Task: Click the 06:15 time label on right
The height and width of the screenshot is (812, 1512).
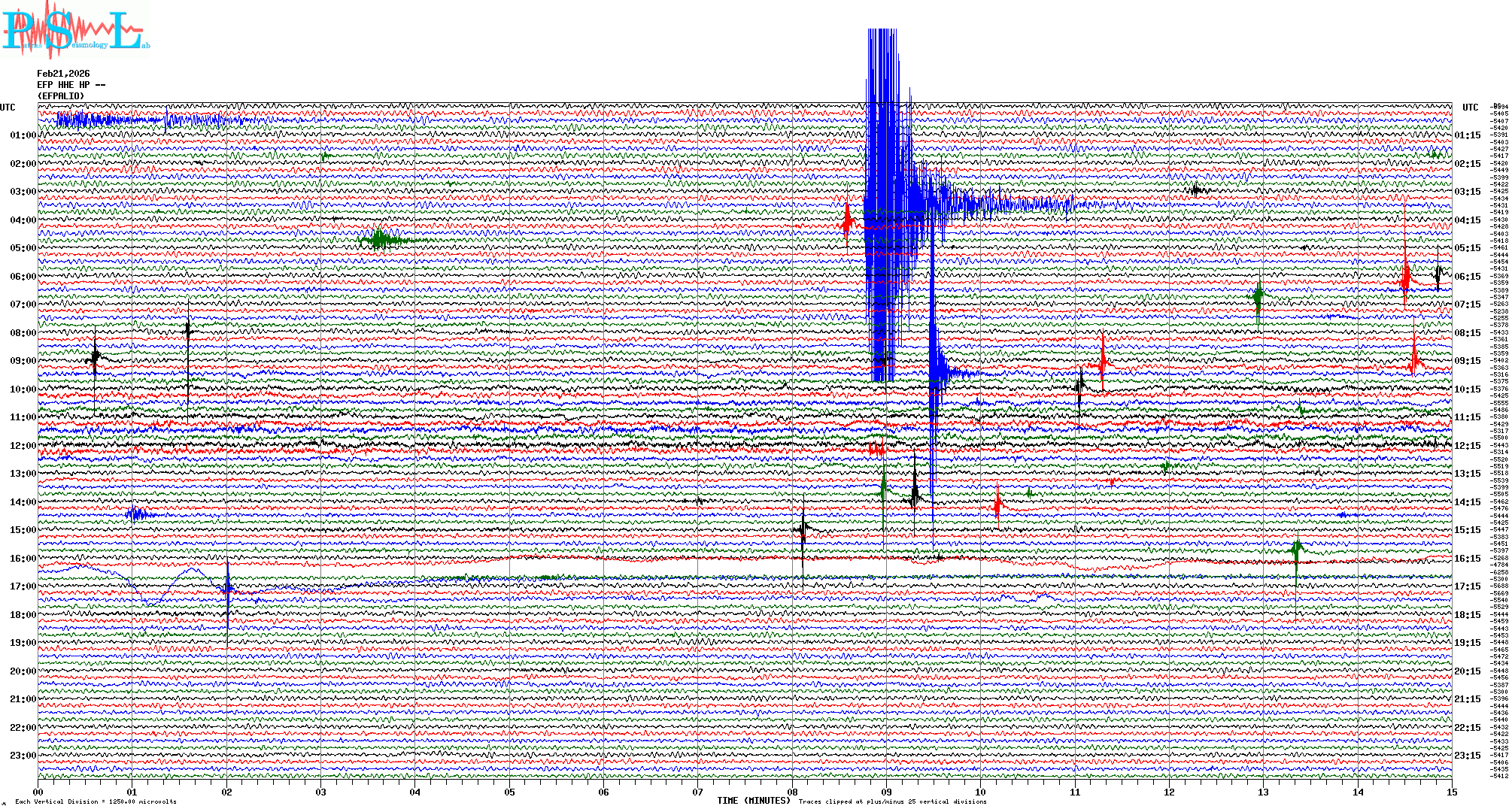Action: click(1467, 277)
